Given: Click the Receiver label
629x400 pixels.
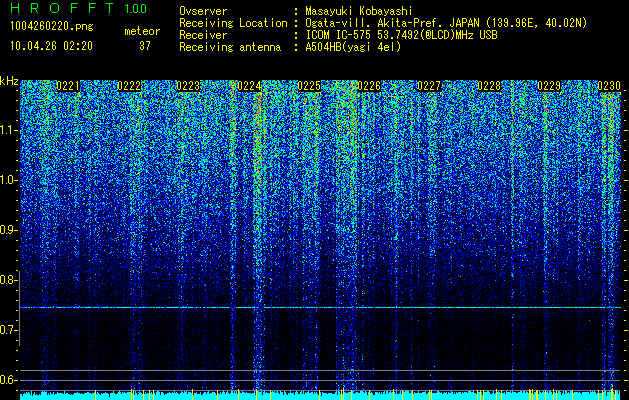Looking at the screenshot, I should point(203,35).
